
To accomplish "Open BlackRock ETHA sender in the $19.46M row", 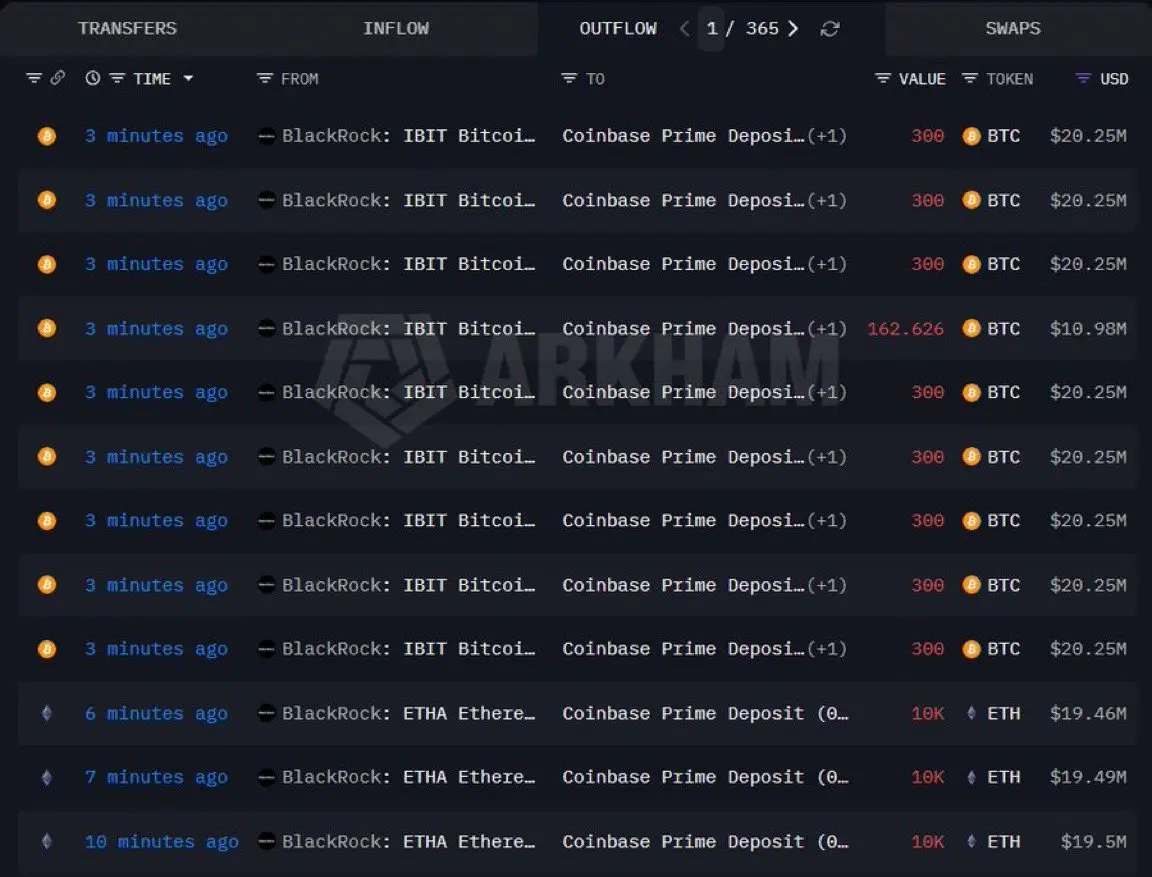I will coord(408,713).
